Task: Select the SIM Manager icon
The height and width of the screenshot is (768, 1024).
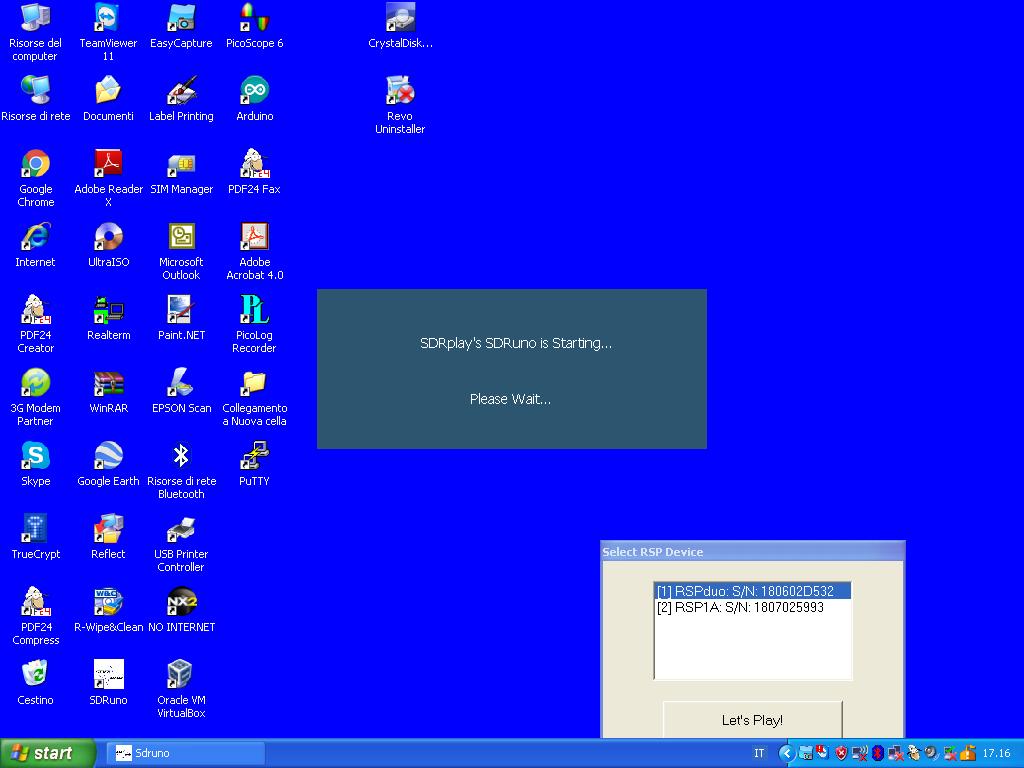Action: pyautogui.click(x=181, y=164)
